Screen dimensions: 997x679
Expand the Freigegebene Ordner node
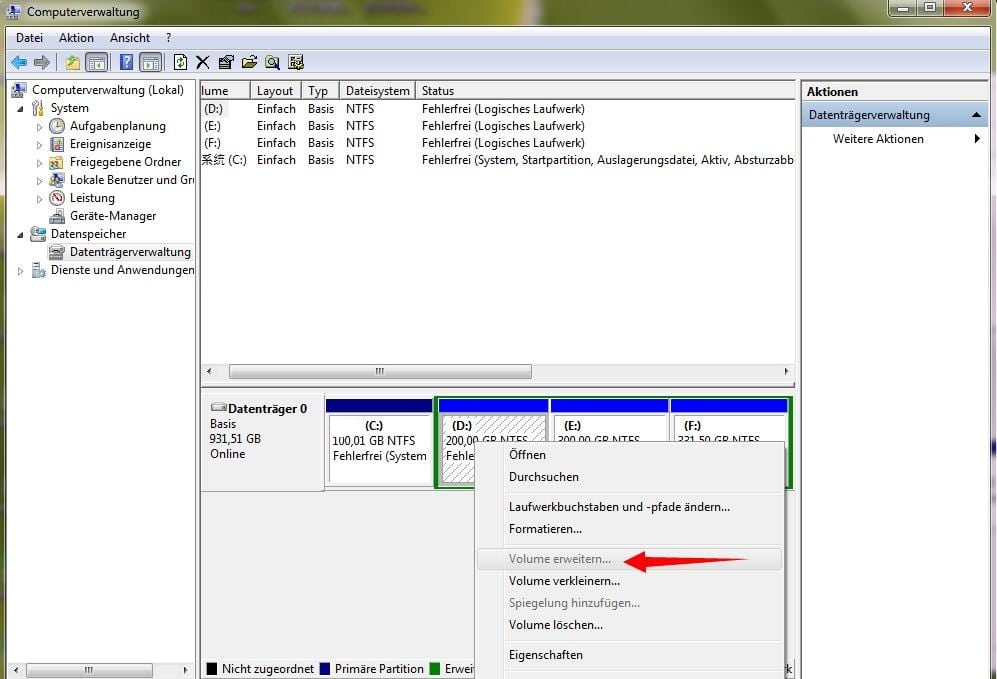coord(39,163)
